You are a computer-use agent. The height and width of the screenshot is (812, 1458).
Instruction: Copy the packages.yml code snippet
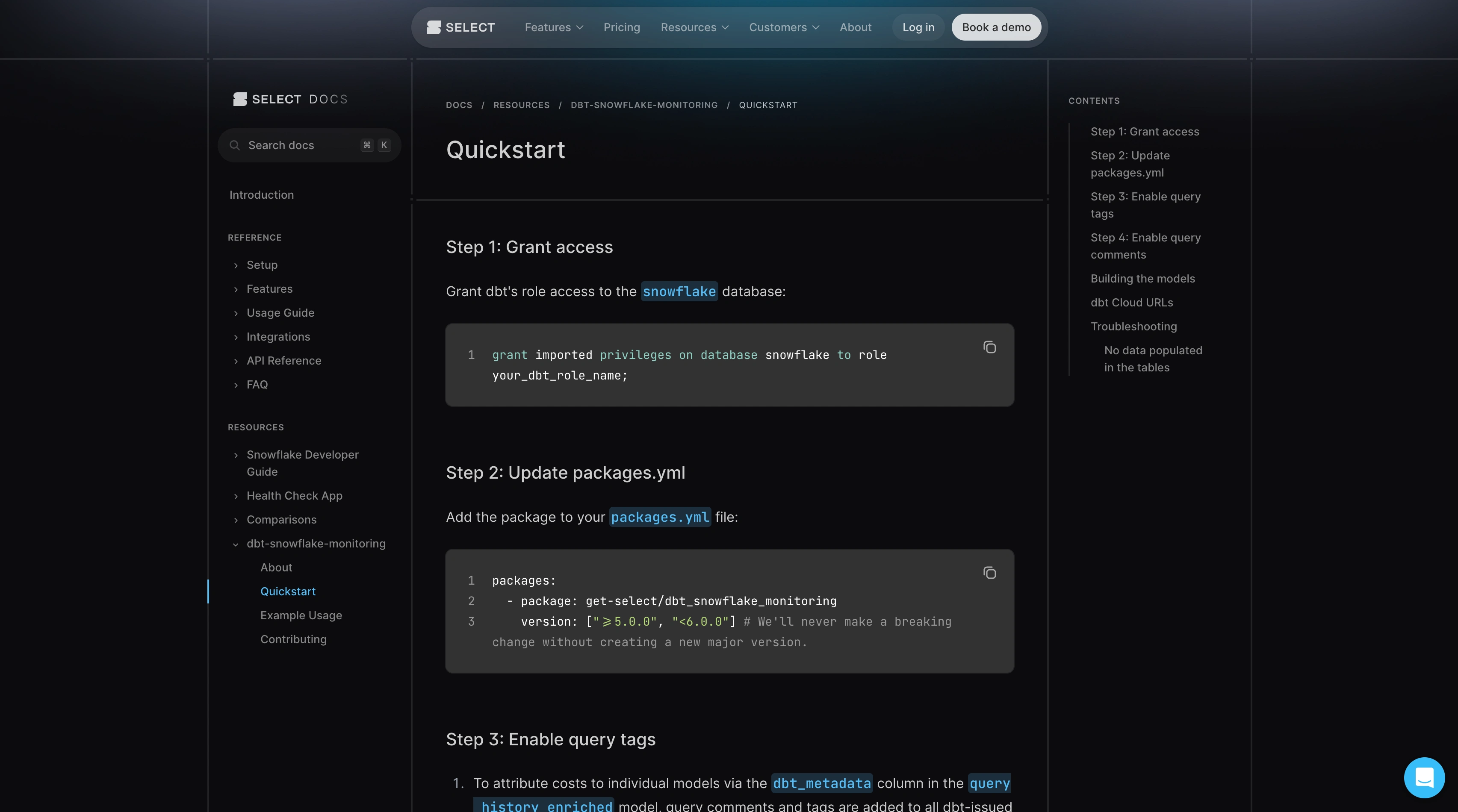tap(989, 573)
